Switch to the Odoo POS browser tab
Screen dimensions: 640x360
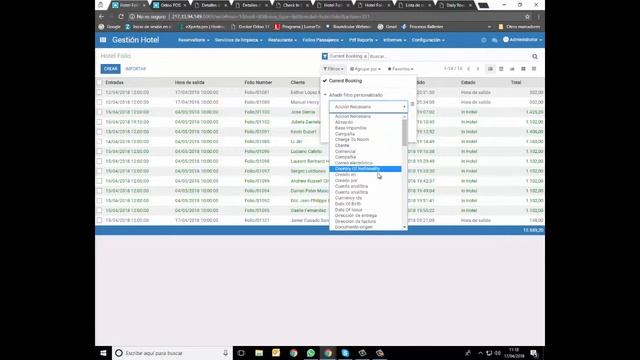[170, 5]
